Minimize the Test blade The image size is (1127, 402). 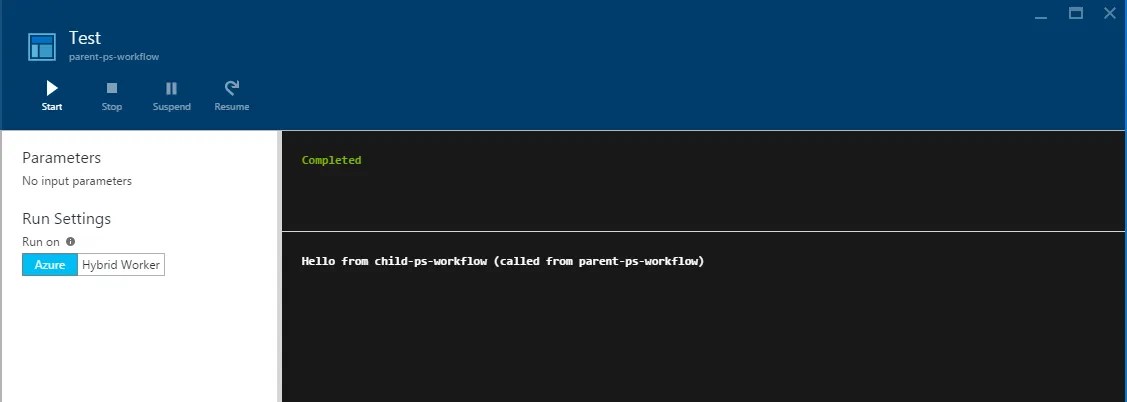(x=1041, y=14)
